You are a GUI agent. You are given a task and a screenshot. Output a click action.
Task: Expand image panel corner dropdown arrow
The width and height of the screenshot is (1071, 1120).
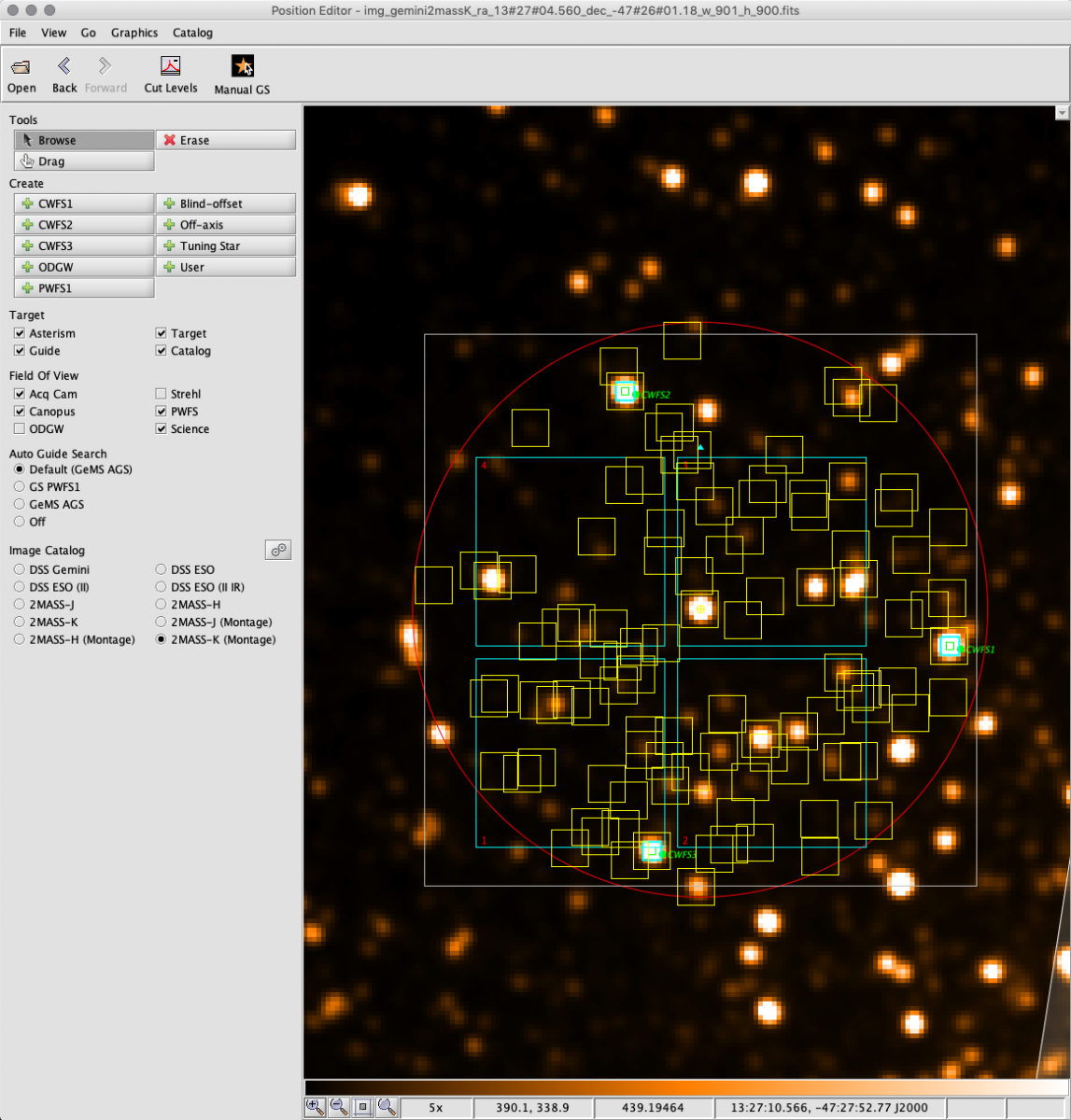1062,113
